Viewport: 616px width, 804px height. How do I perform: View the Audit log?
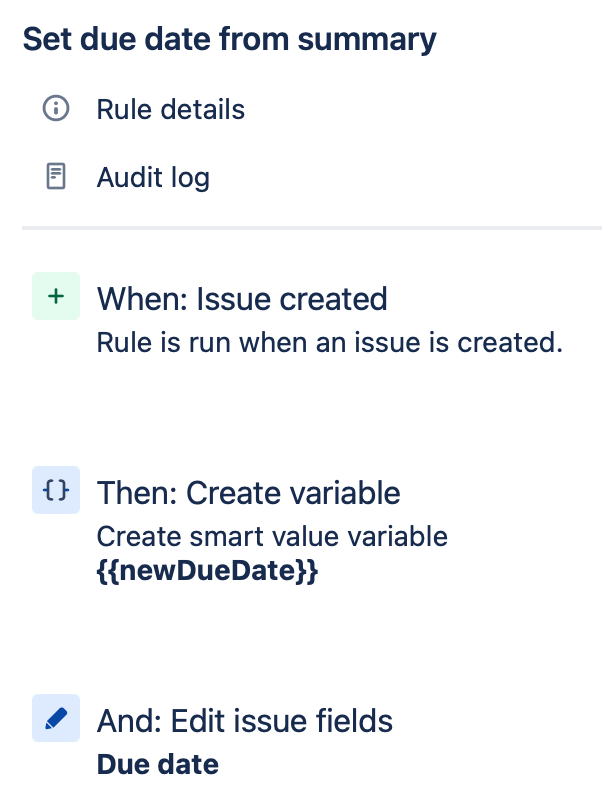click(x=152, y=177)
